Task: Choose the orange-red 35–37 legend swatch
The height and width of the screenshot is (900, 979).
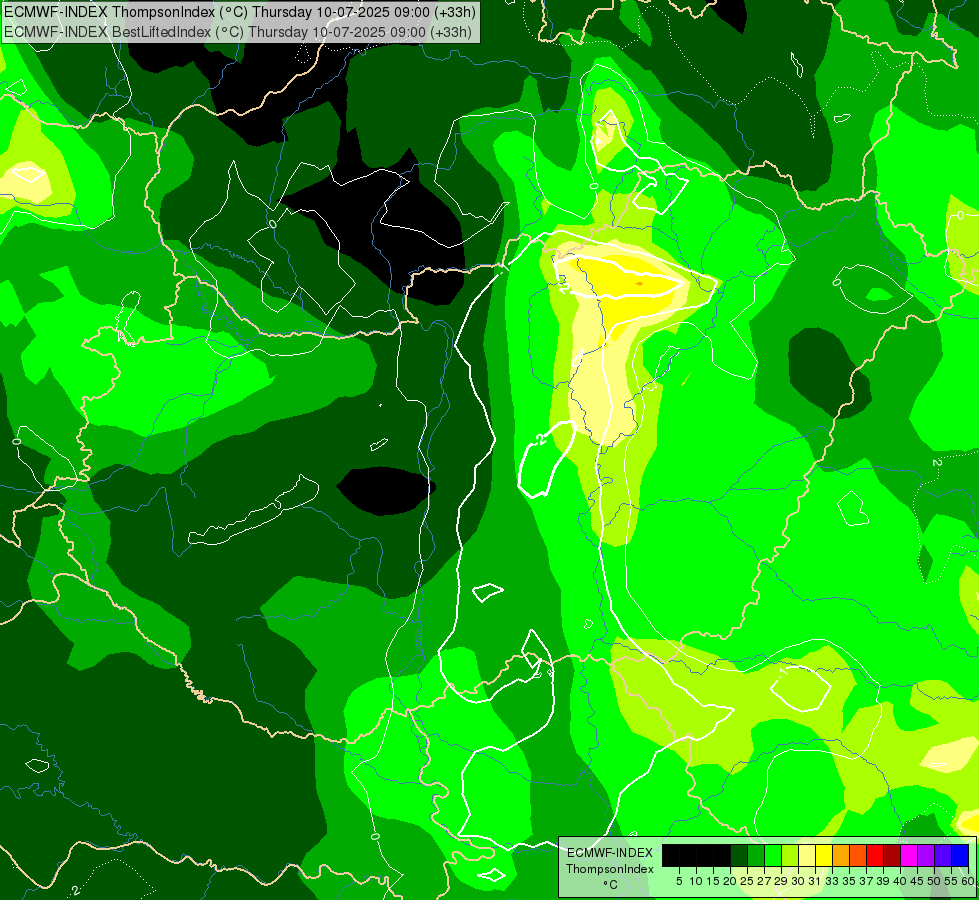Action: point(858,855)
